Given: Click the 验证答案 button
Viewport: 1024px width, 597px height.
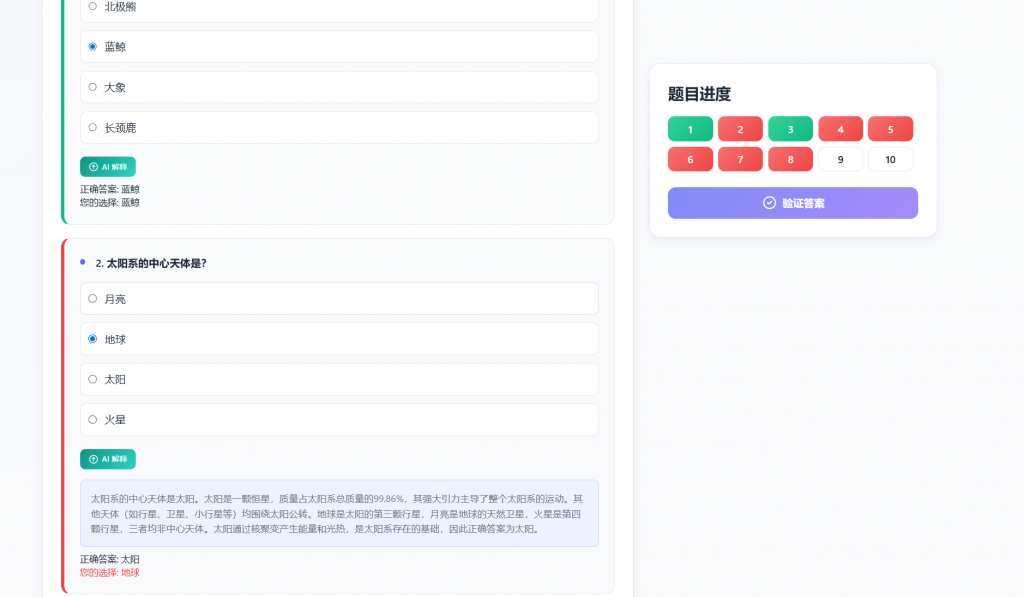Looking at the screenshot, I should coord(793,203).
